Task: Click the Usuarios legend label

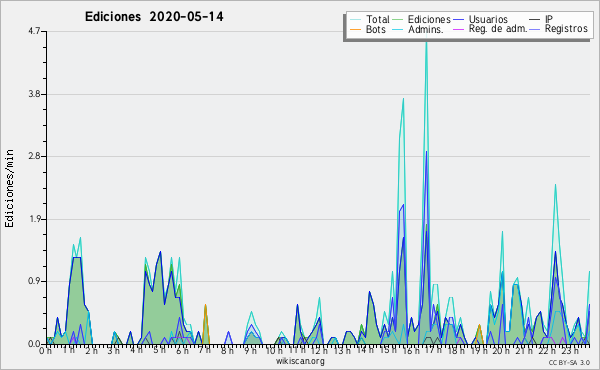Action: (x=488, y=19)
